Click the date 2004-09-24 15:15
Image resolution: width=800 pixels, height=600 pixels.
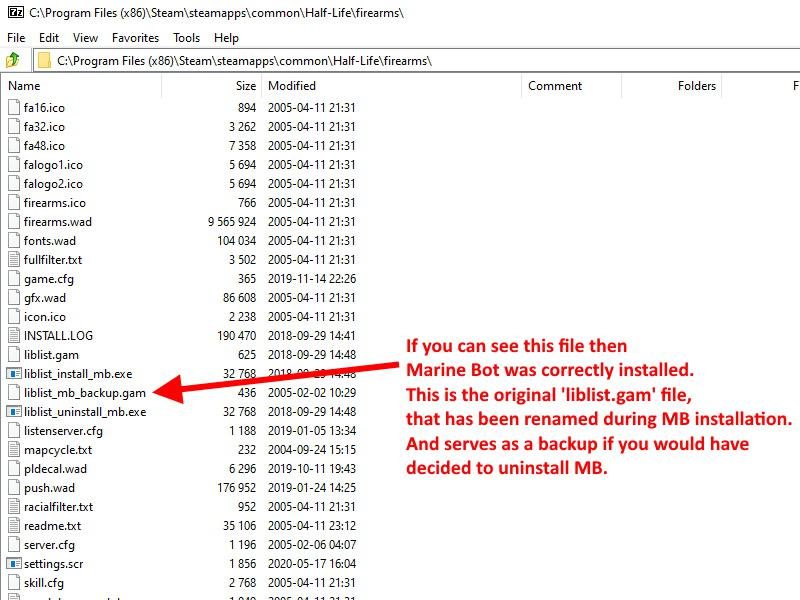pos(312,449)
